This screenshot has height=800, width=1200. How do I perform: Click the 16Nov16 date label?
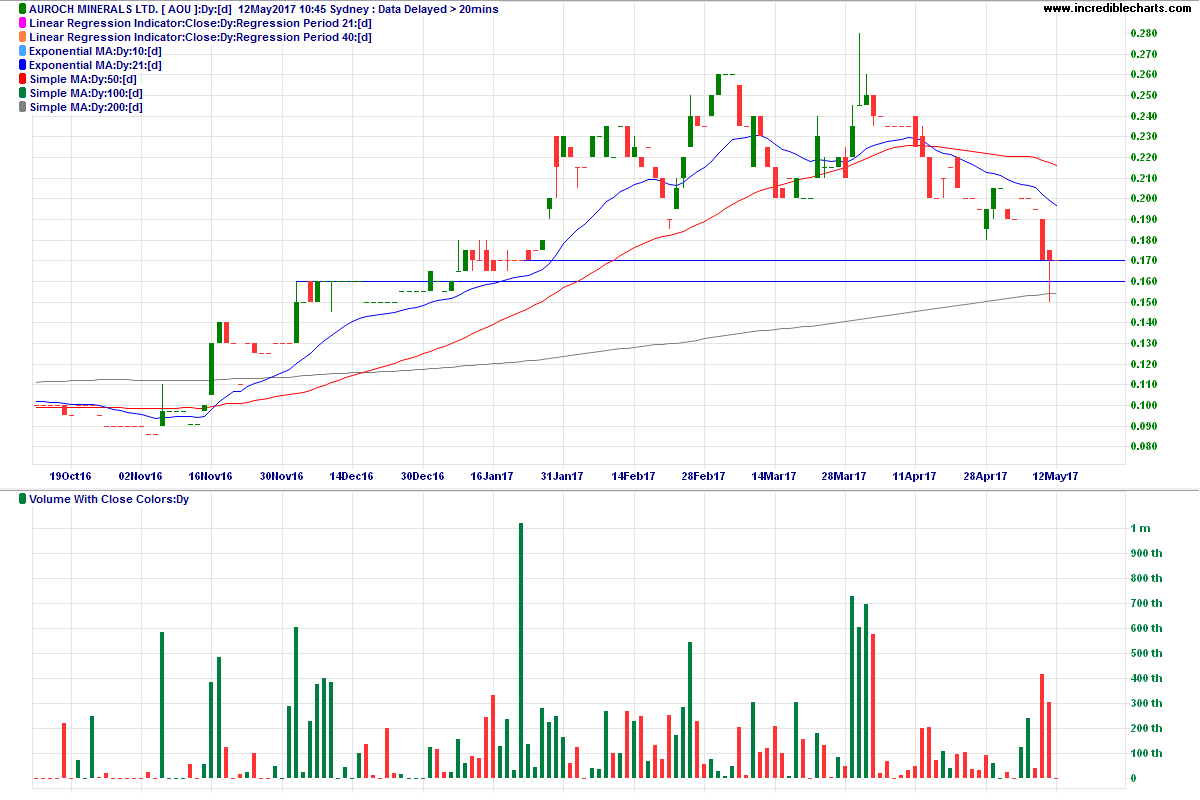coord(210,476)
